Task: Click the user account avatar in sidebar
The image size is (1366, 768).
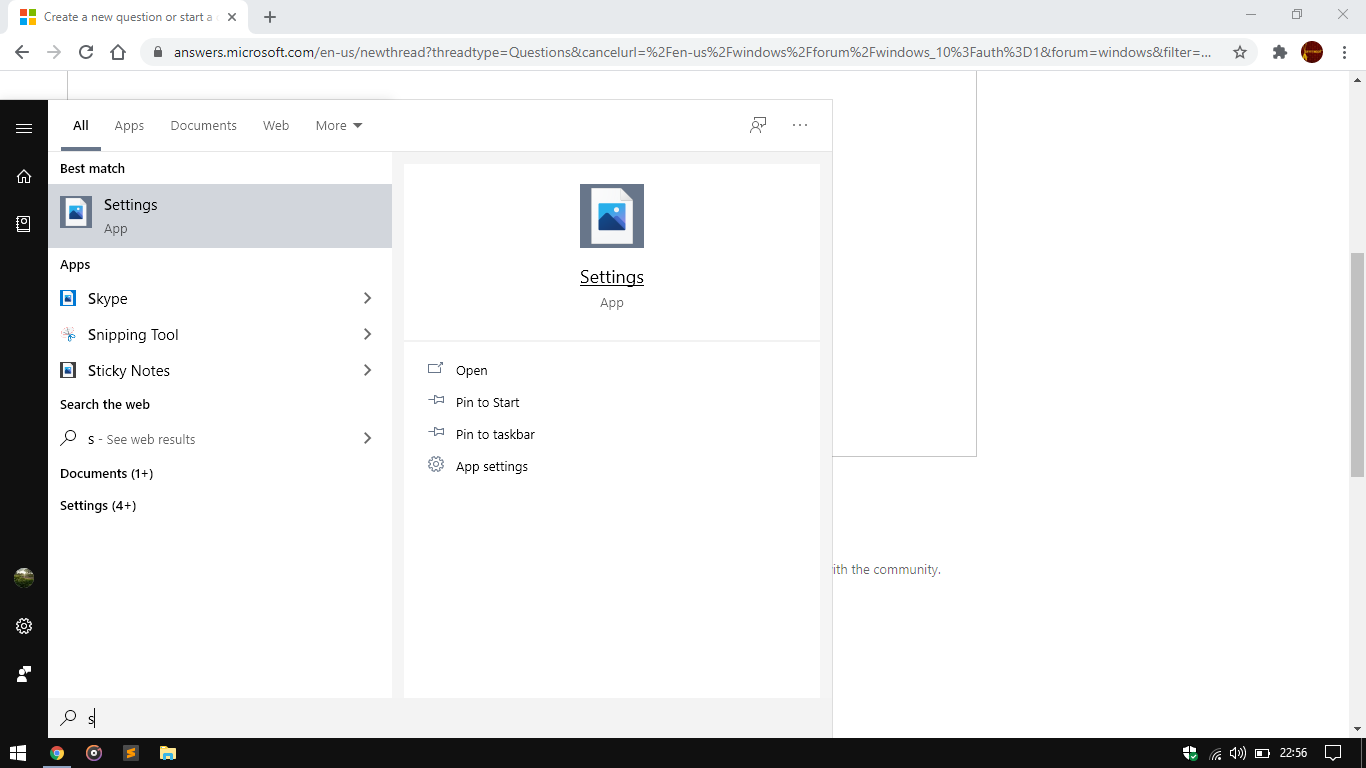Action: 24,578
